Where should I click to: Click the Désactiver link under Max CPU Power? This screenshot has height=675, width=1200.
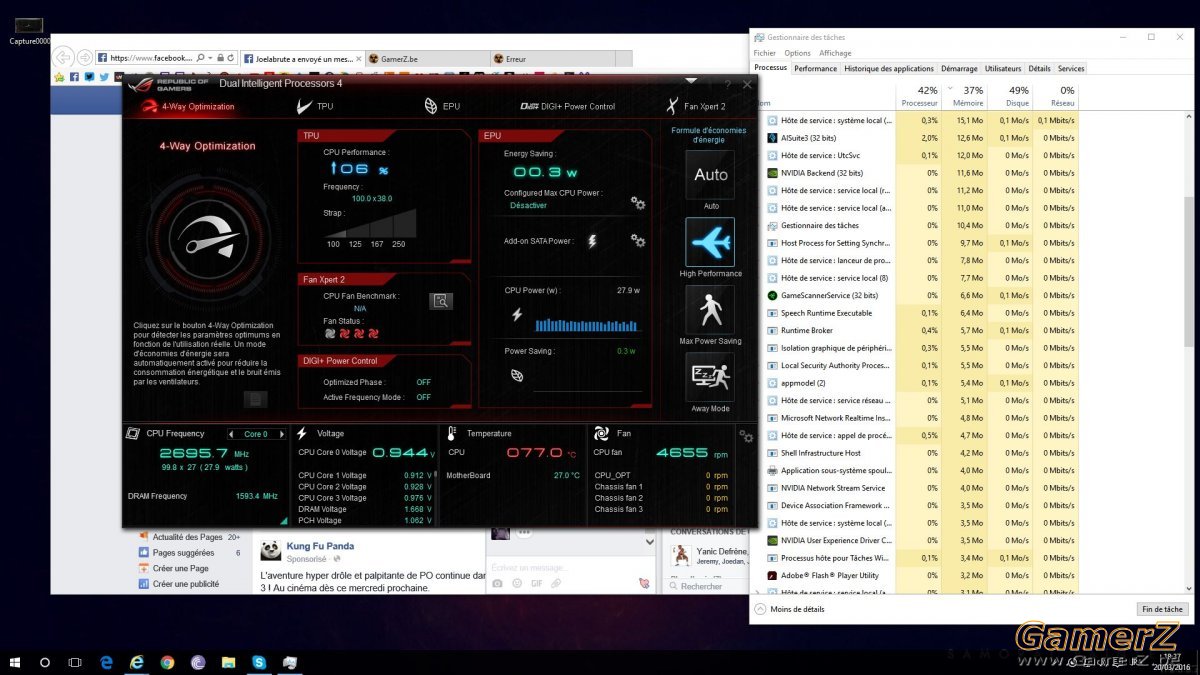[528, 205]
